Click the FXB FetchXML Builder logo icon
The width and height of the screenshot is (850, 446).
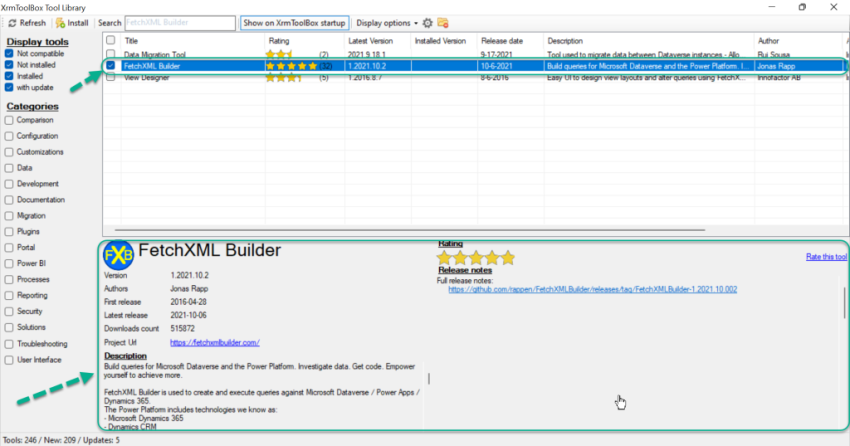[x=118, y=255]
